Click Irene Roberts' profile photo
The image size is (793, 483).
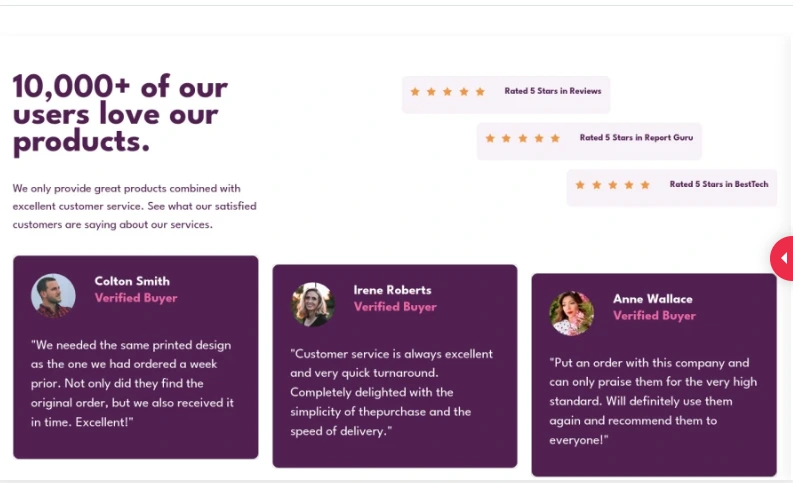313,304
